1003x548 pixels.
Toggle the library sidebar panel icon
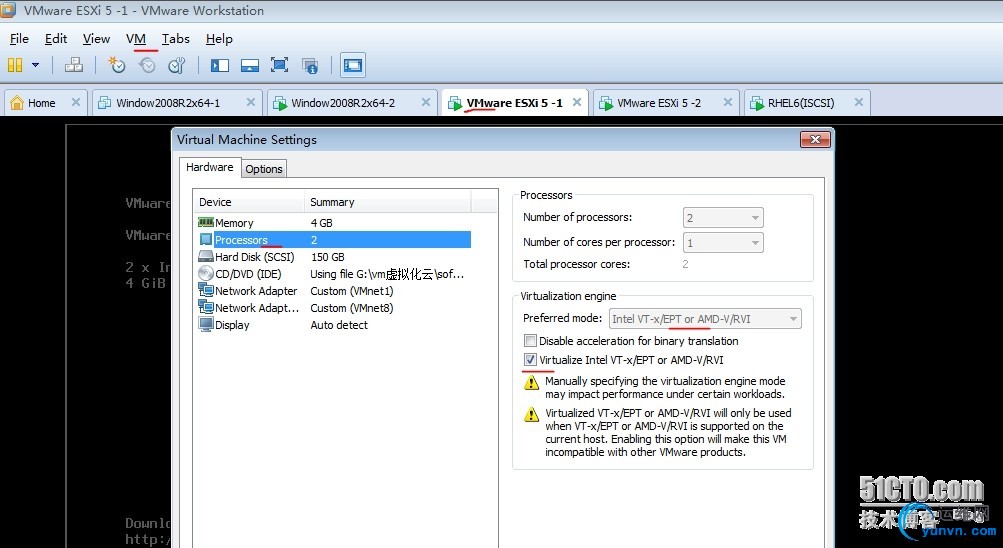[219, 65]
